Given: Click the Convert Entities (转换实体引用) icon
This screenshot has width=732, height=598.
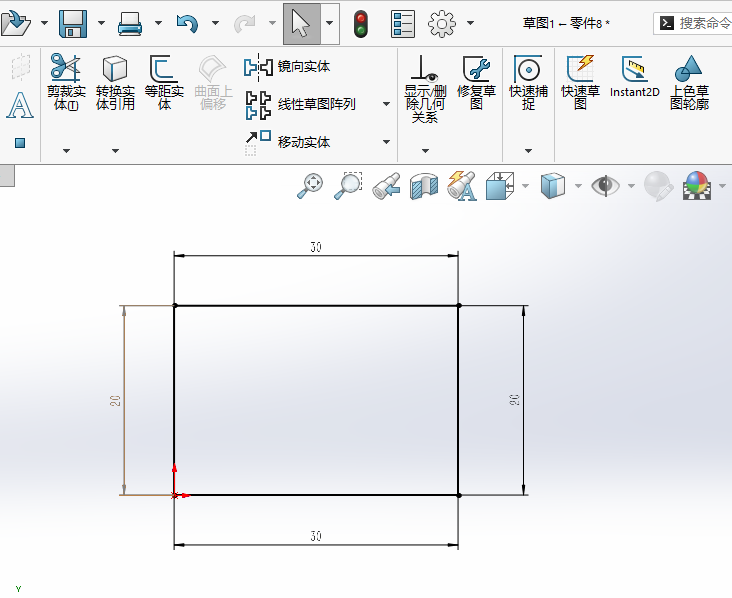Looking at the screenshot, I should click(115, 80).
